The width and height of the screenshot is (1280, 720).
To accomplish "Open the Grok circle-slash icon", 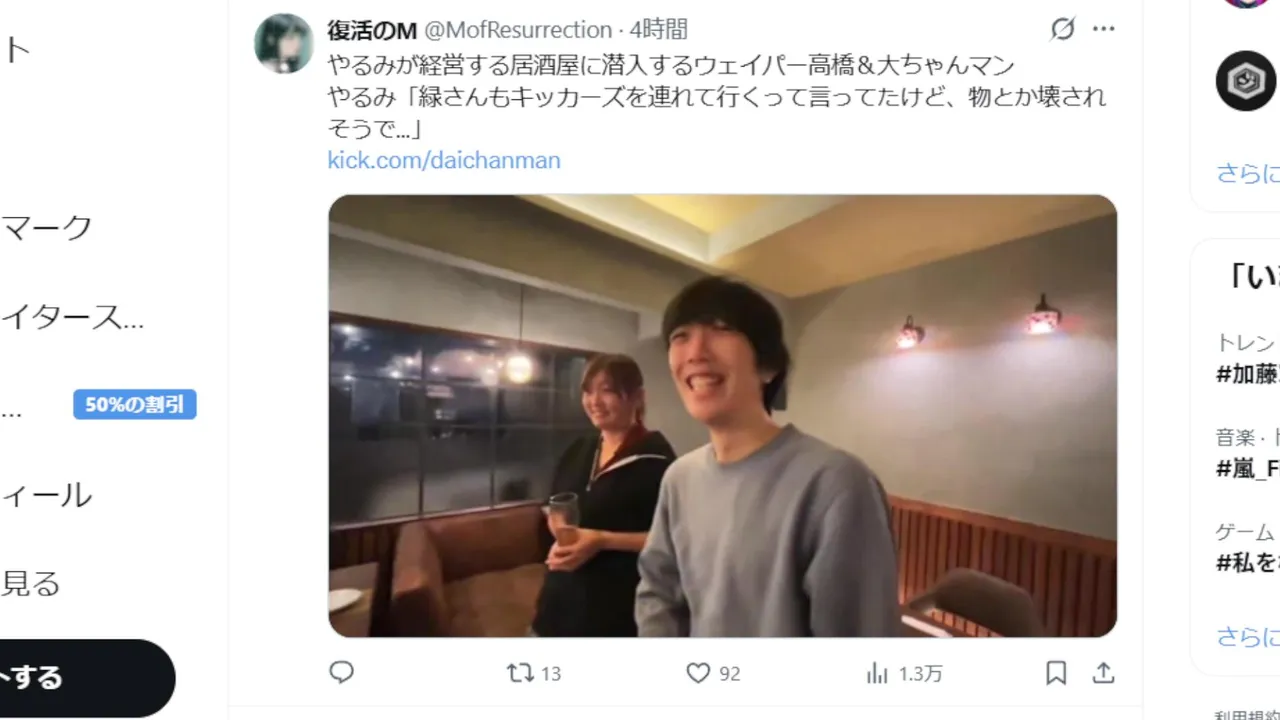I will point(1063,29).
